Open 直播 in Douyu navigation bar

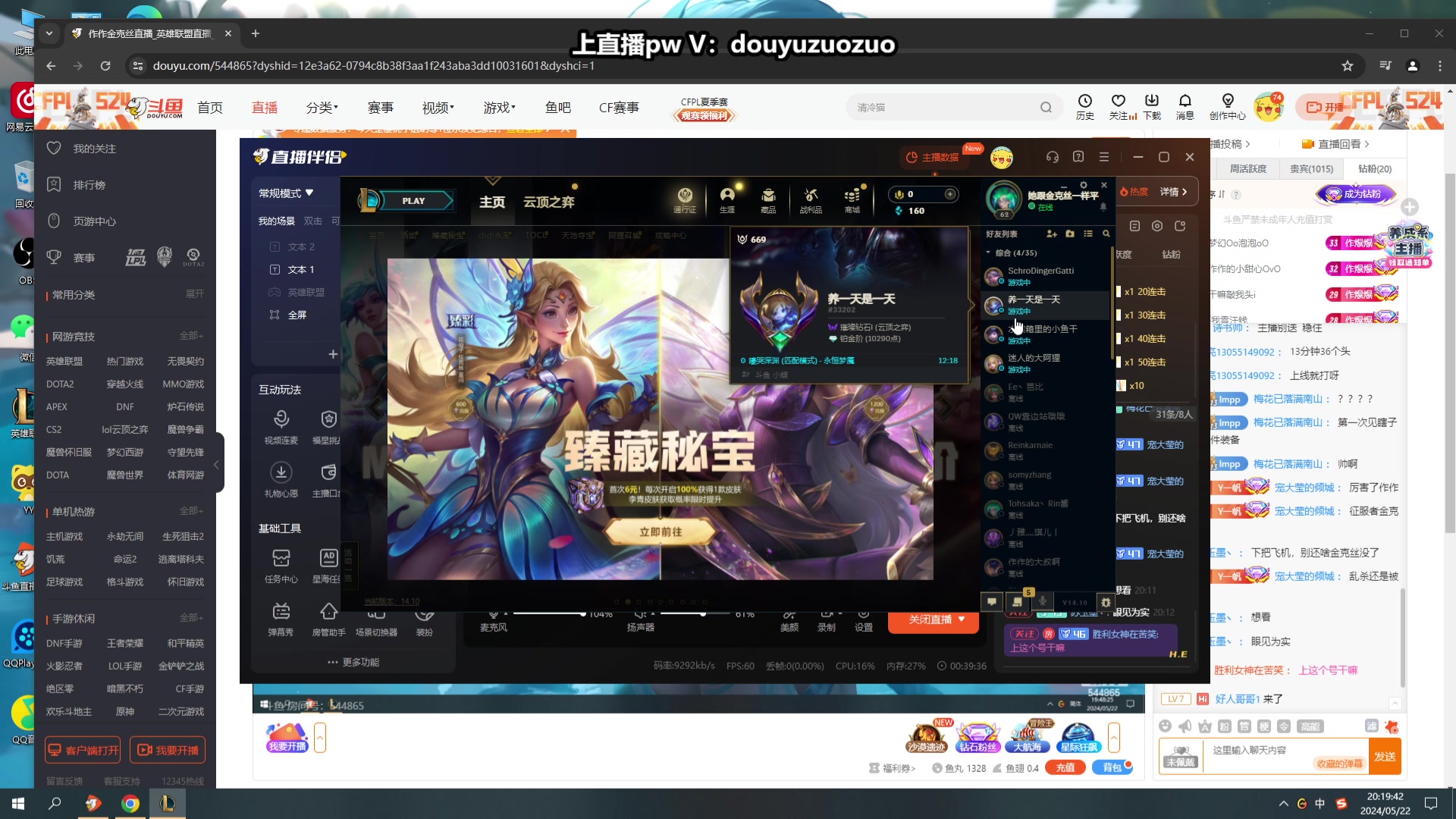point(265,108)
